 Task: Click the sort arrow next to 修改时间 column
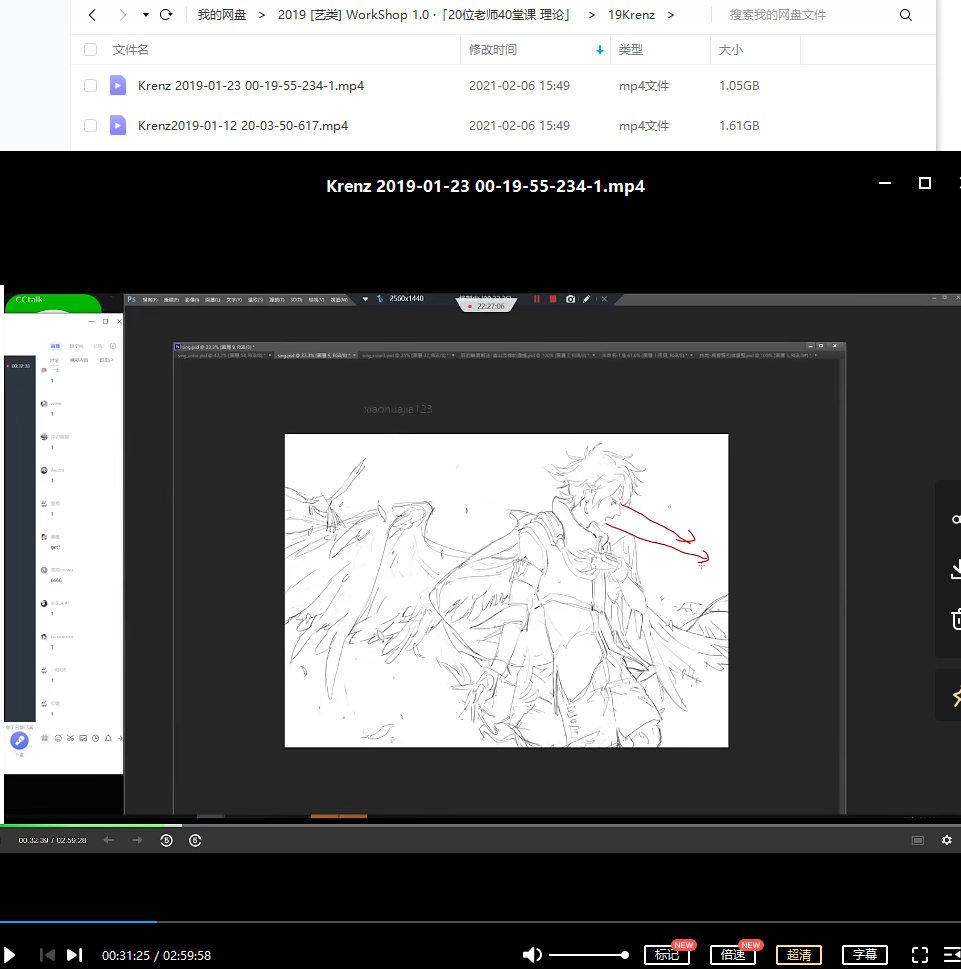click(599, 49)
